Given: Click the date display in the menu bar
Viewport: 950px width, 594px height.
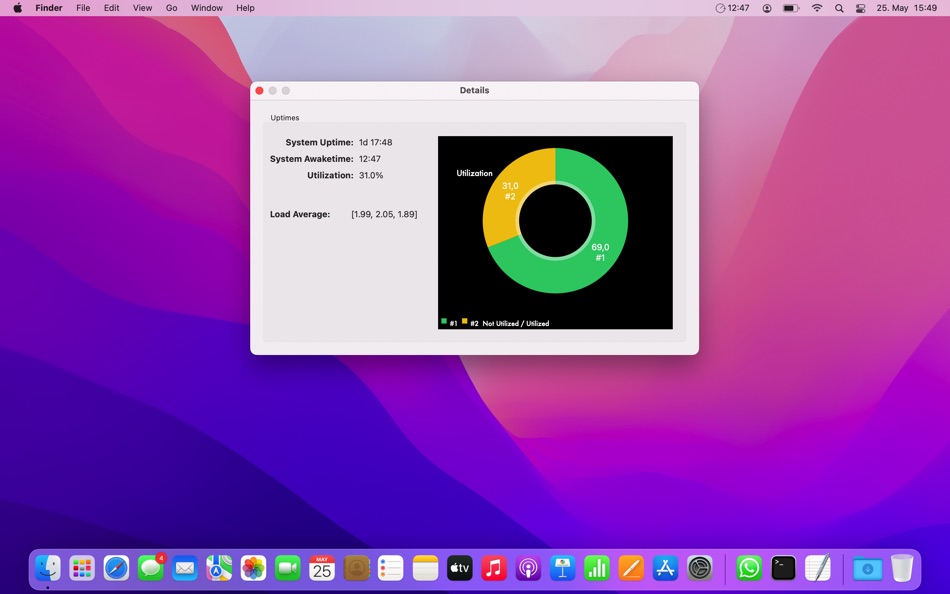Looking at the screenshot, I should pyautogui.click(x=894, y=8).
